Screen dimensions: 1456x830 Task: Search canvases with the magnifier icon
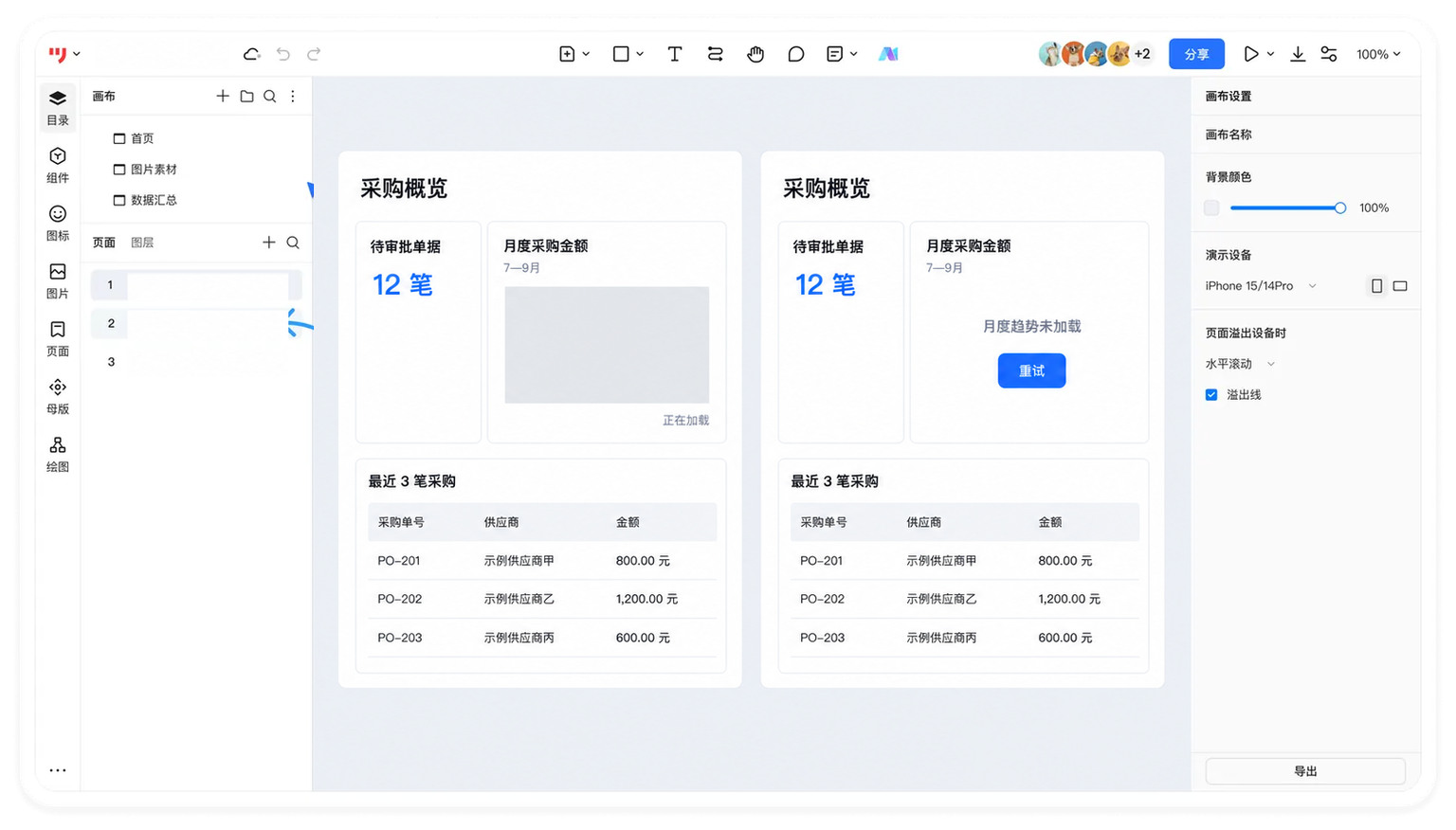click(270, 96)
